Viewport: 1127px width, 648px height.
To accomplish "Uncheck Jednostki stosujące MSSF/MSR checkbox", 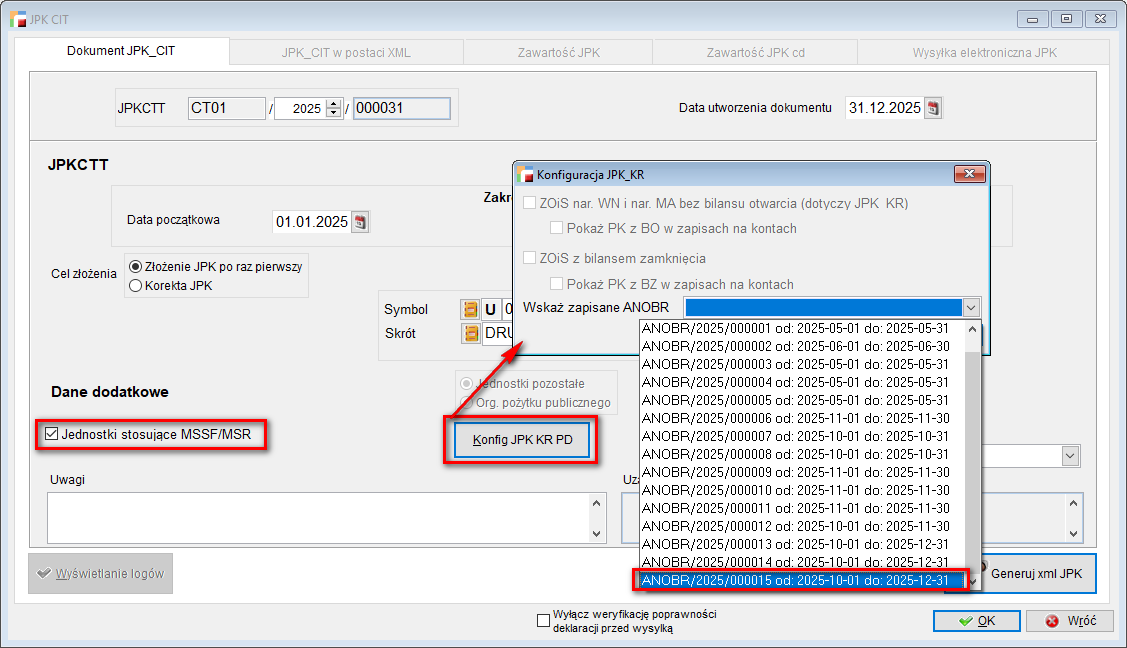I will (52, 434).
